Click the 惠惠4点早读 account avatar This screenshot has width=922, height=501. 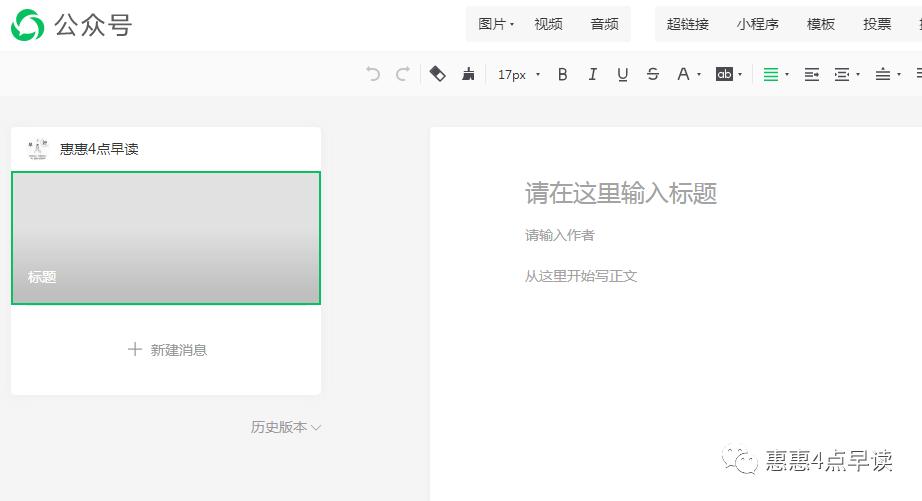38,149
